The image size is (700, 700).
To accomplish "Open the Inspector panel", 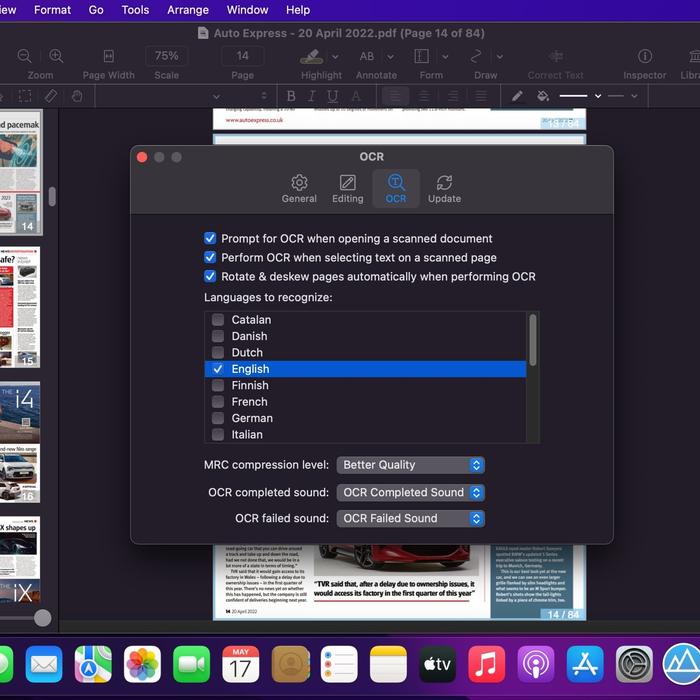I will coord(645,56).
